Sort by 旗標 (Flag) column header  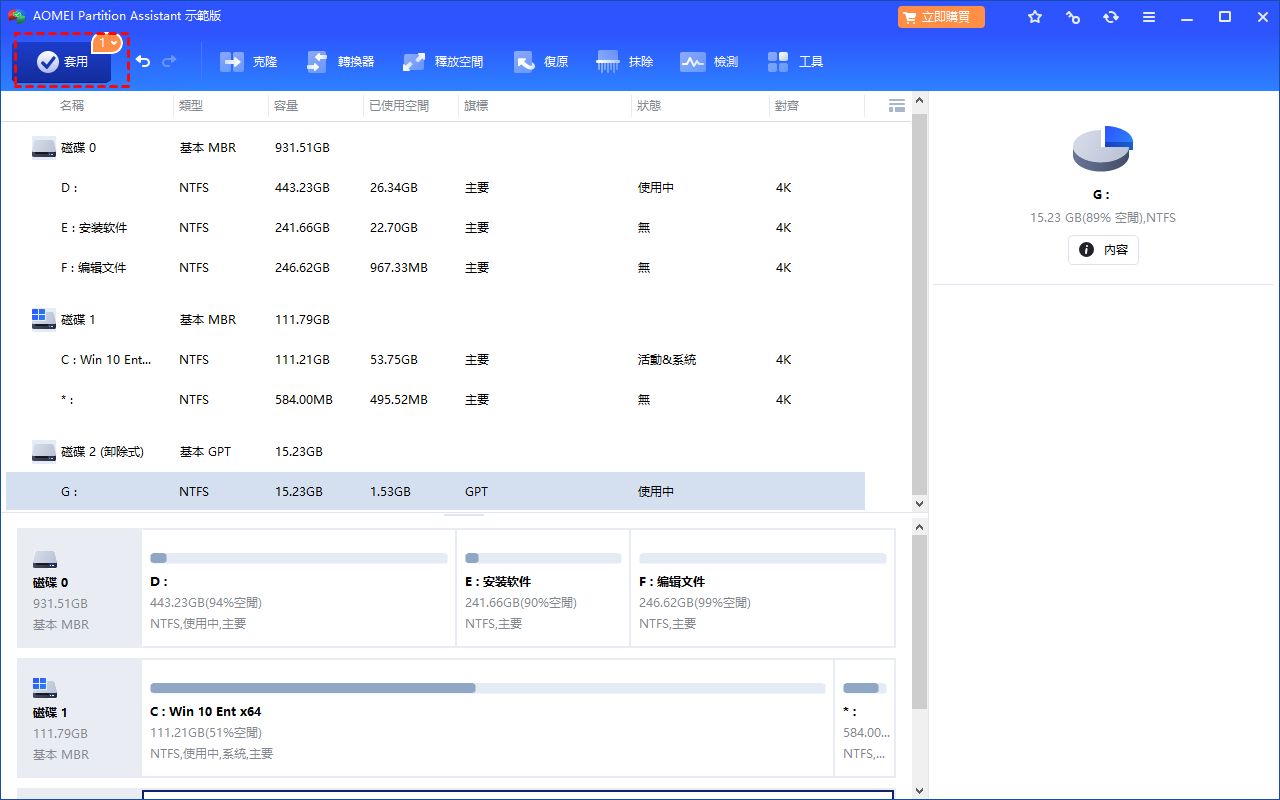pos(476,106)
